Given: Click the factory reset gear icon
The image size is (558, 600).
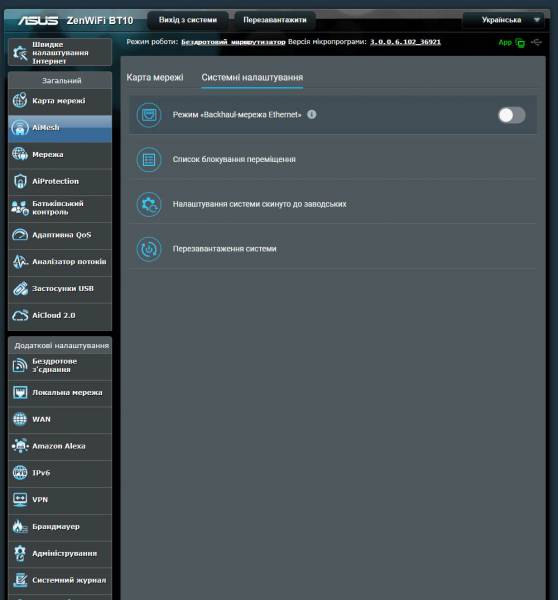Looking at the screenshot, I should click(x=149, y=204).
